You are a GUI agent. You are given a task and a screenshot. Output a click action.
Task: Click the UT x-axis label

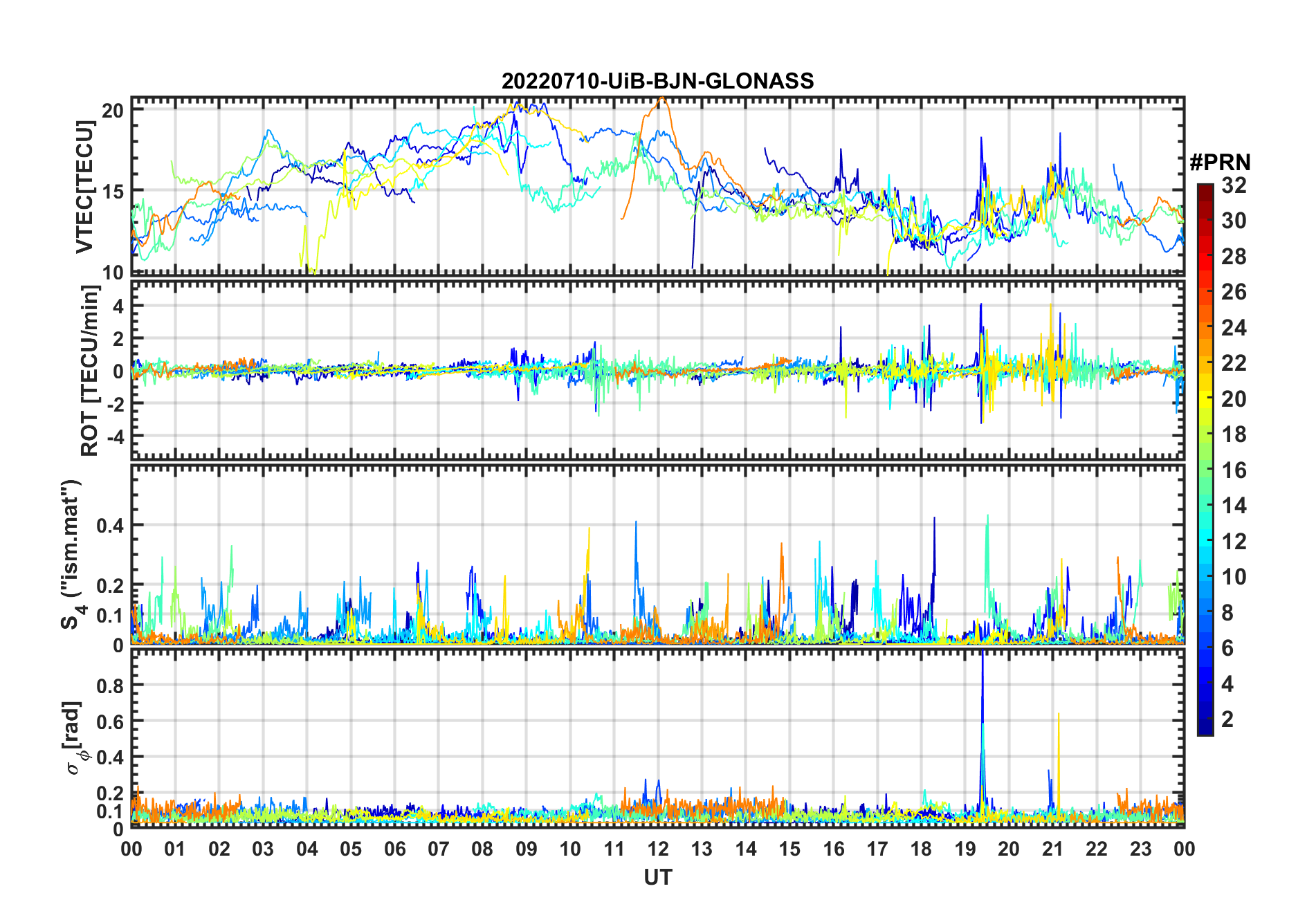coord(657,877)
